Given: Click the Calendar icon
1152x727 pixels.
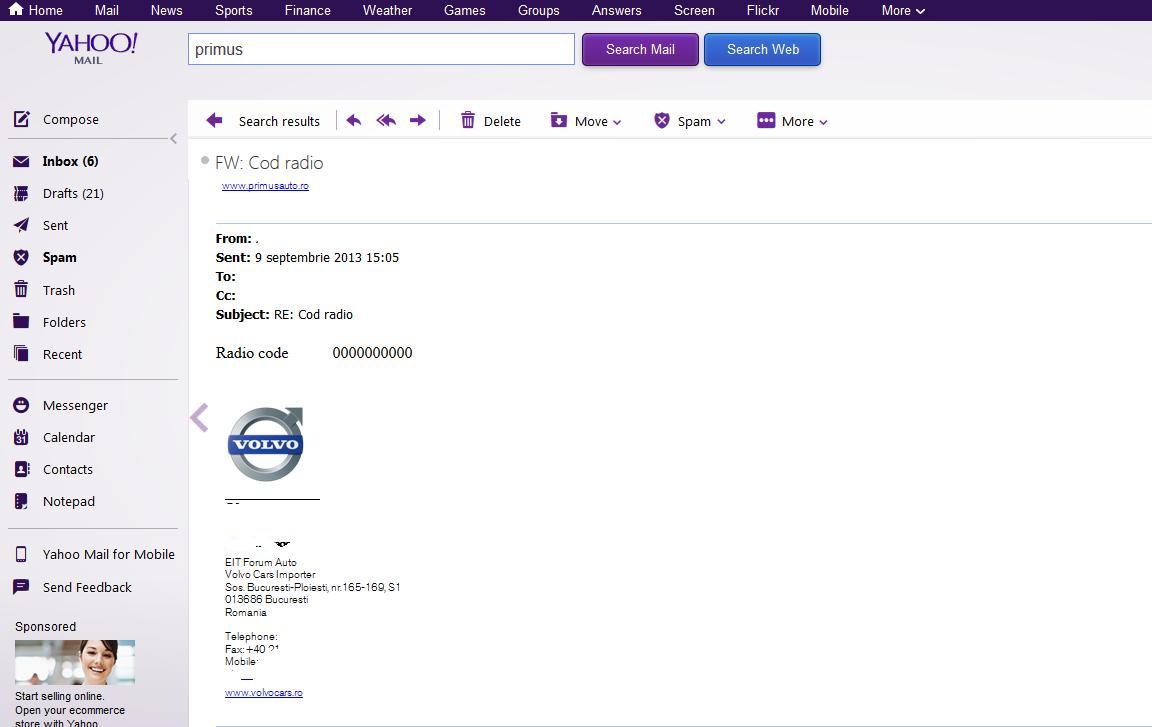Looking at the screenshot, I should tap(21, 437).
